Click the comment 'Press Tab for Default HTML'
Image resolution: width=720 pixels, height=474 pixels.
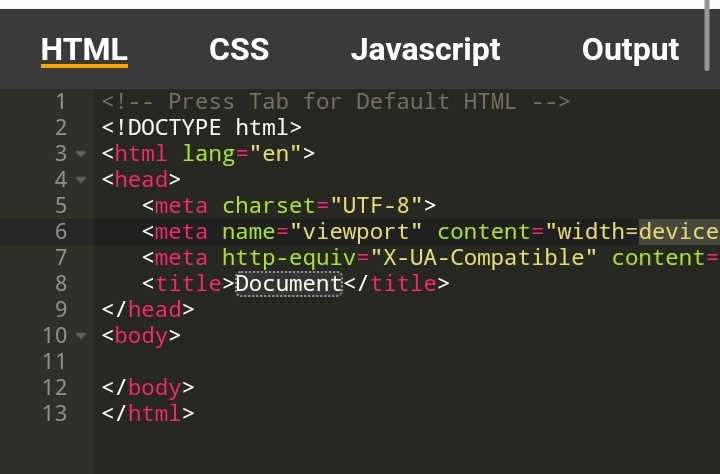click(336, 102)
